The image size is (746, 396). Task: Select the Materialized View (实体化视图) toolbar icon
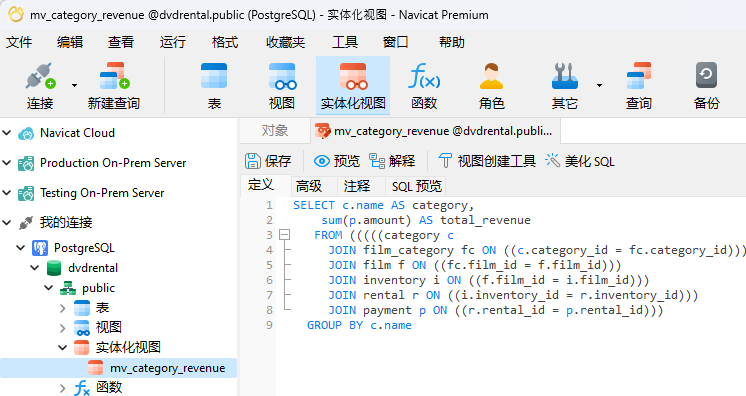pos(353,76)
